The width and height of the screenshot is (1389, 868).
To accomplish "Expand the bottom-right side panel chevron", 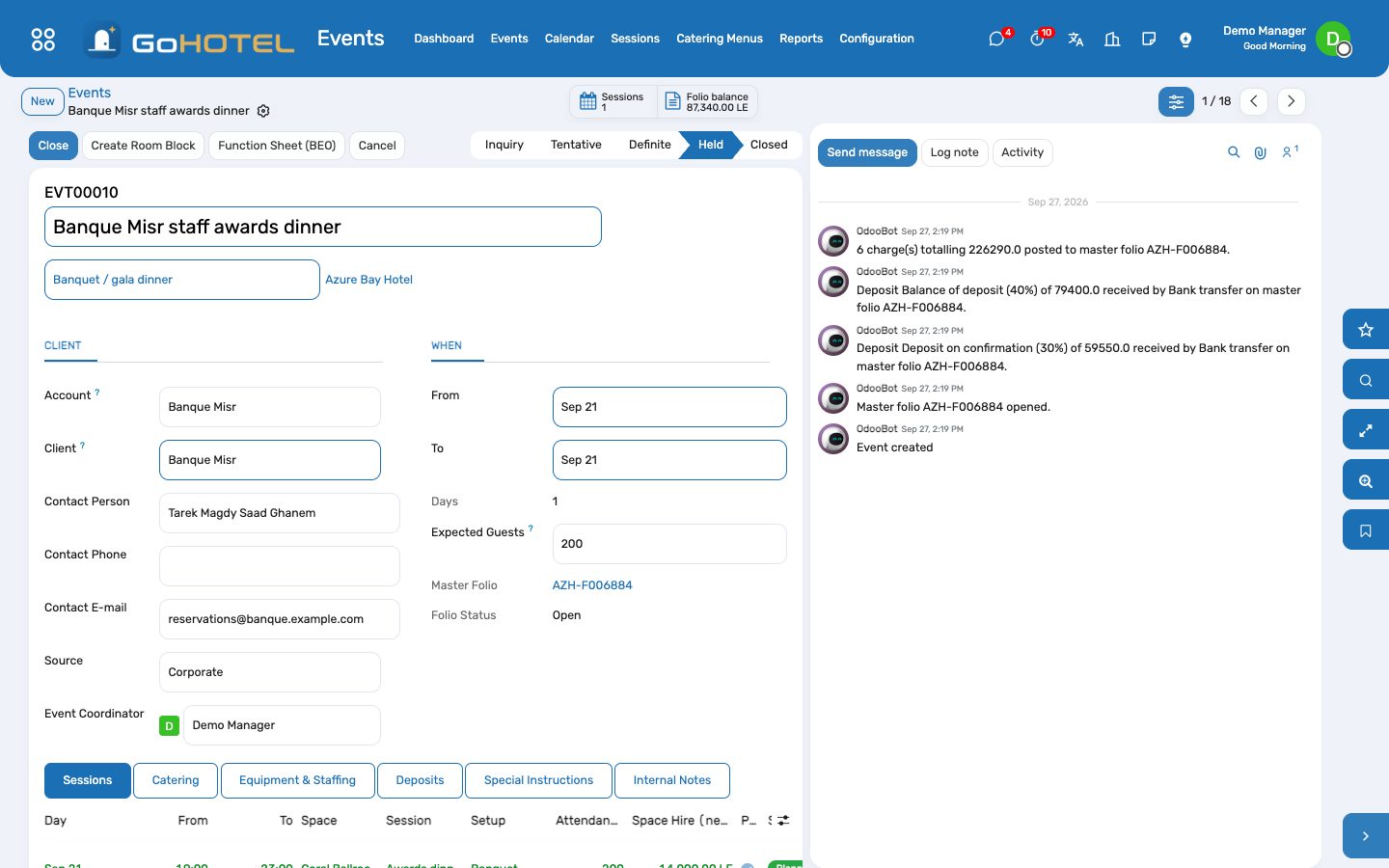I will point(1366,836).
